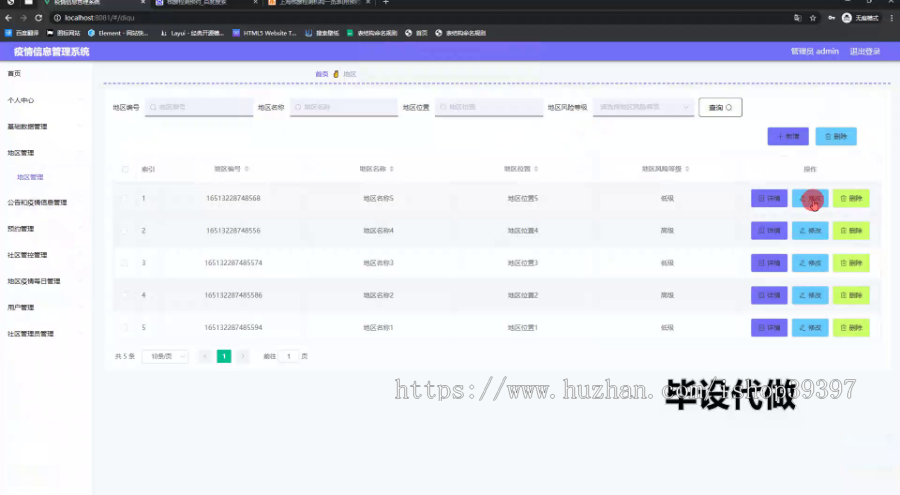
Task: Expand 社区管理员管理 sidebar menu
Action: pos(46,334)
